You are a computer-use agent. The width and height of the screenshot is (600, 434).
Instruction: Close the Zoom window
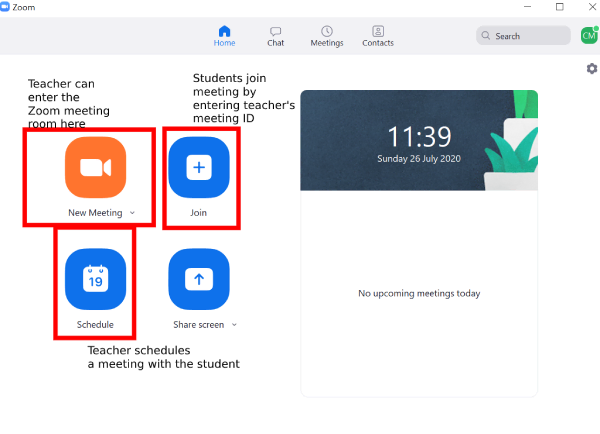[x=592, y=7]
